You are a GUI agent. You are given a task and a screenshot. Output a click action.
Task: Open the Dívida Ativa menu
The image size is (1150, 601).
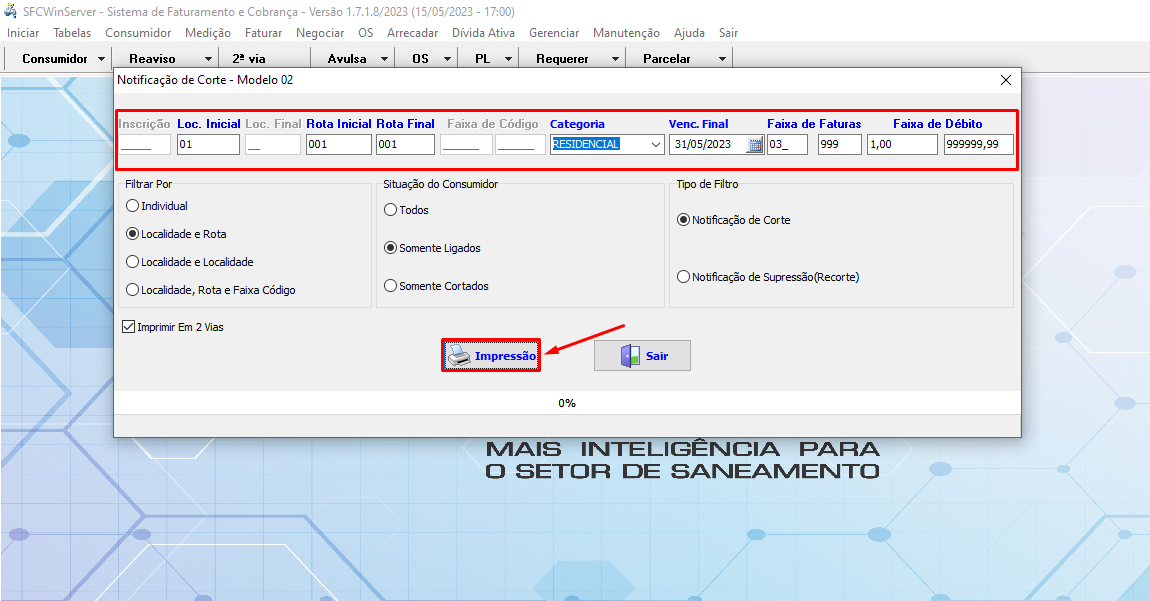(x=483, y=33)
